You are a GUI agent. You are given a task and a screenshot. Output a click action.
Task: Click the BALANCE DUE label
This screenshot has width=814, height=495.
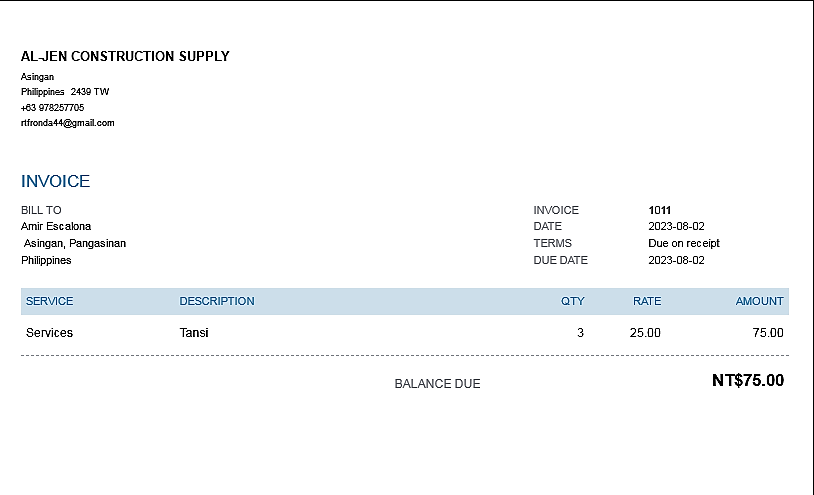(437, 384)
